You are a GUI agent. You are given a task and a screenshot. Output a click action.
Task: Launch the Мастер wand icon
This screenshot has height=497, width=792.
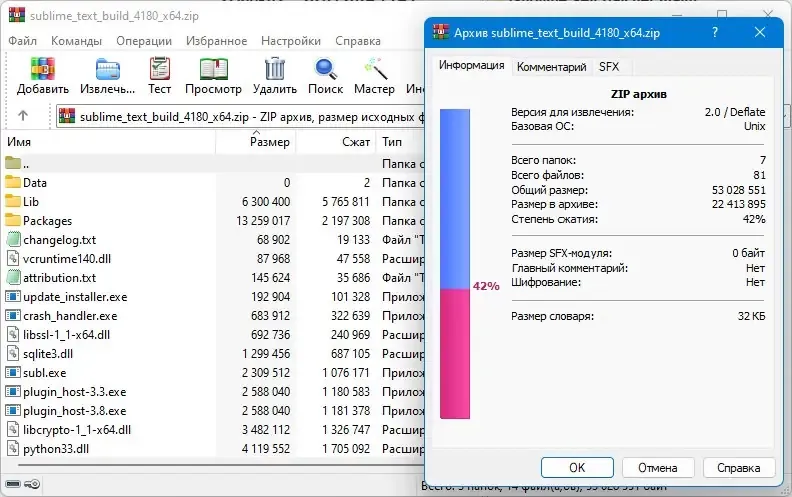tap(375, 69)
